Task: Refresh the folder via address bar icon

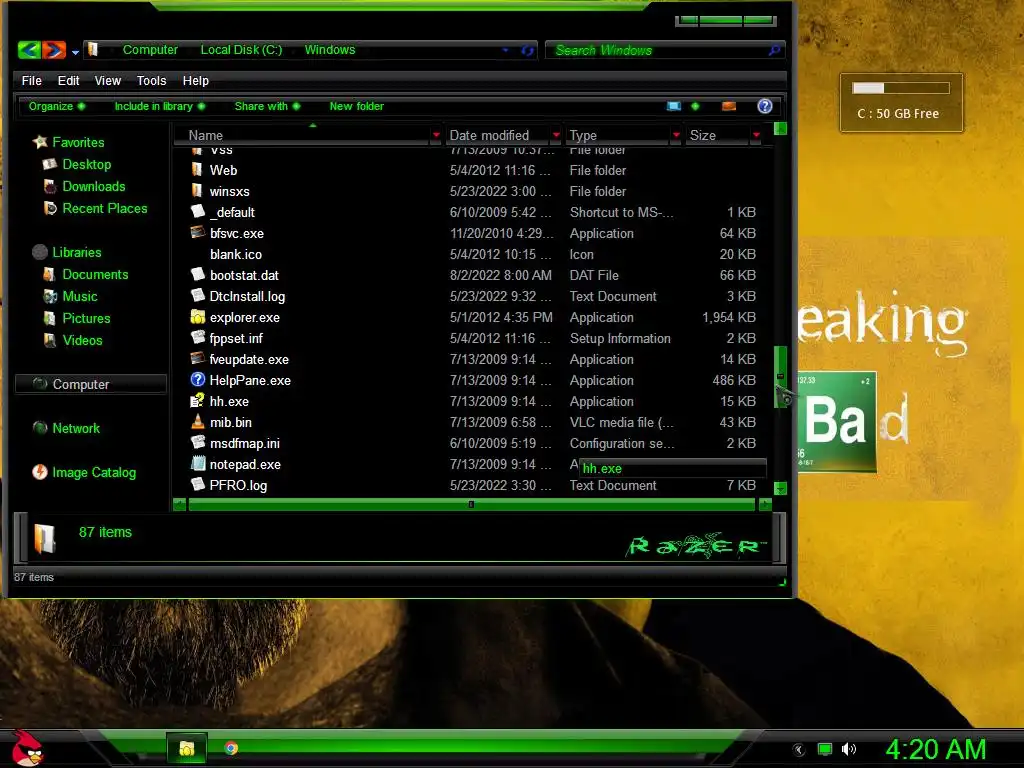Action: pyautogui.click(x=527, y=50)
